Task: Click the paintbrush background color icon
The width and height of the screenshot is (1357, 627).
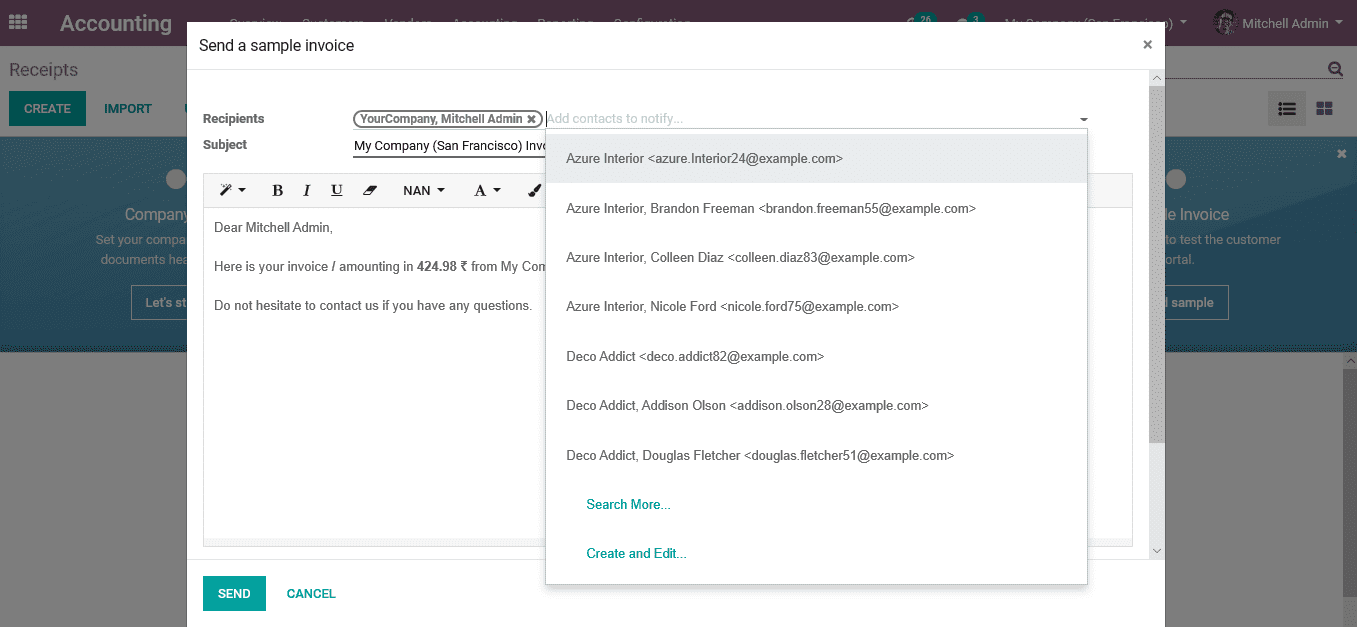Action: (x=534, y=190)
